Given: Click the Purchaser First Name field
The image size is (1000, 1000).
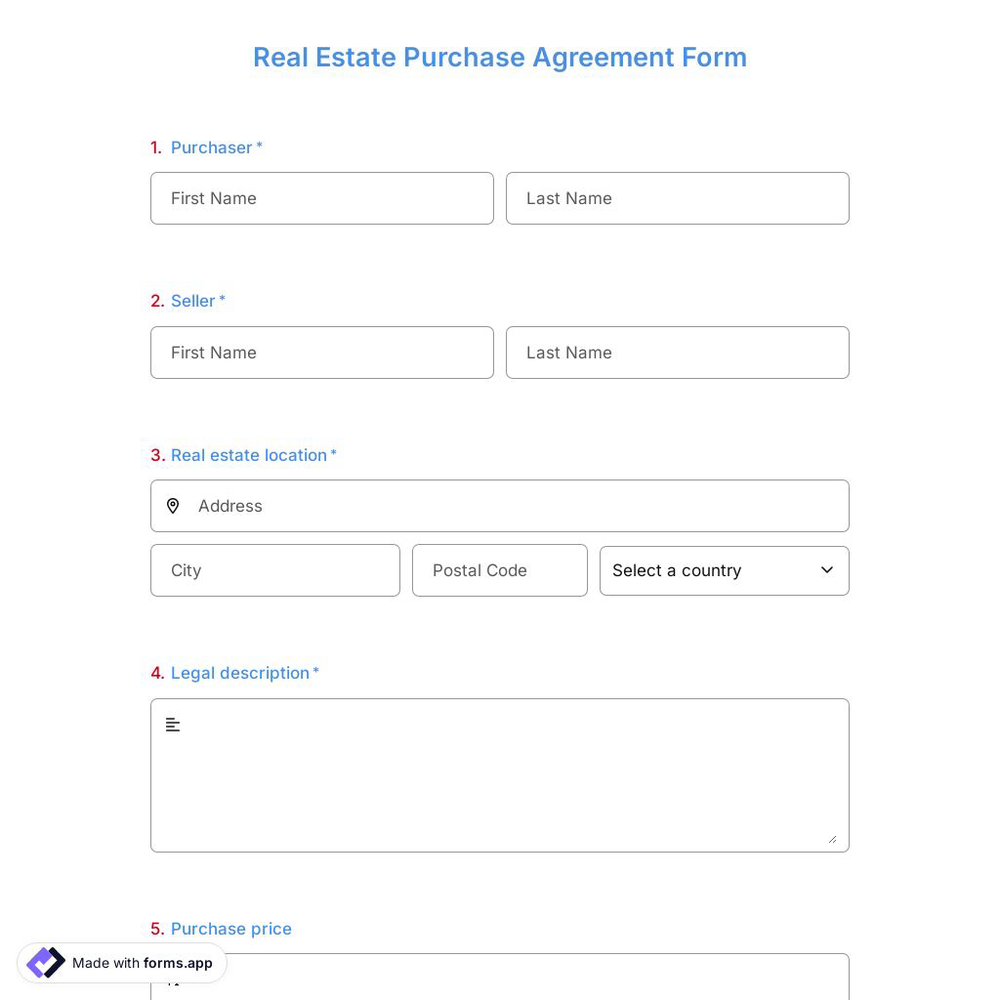Looking at the screenshot, I should (322, 198).
